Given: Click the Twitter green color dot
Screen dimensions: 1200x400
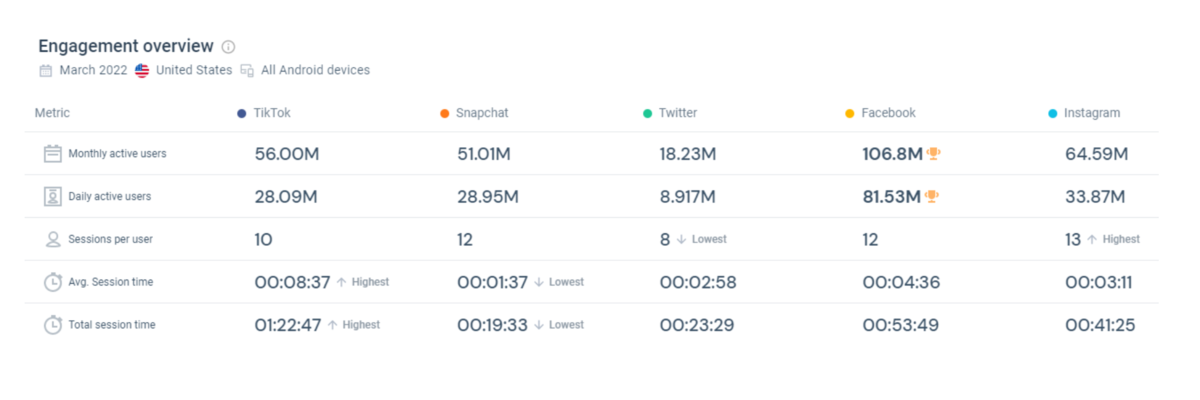Looking at the screenshot, I should (647, 114).
